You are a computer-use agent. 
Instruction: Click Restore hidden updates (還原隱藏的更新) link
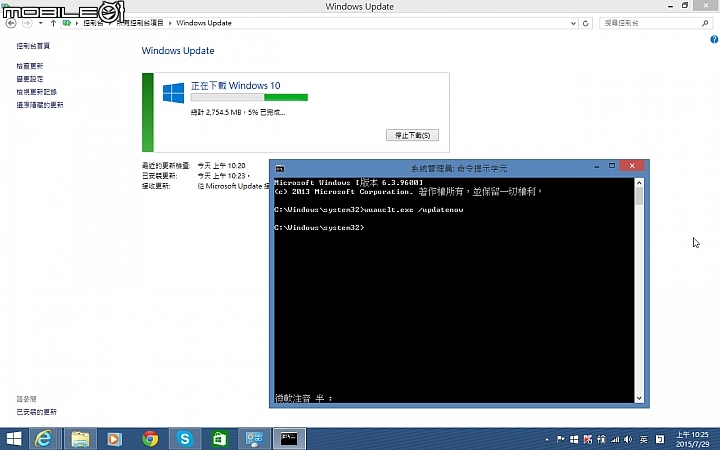(x=40, y=105)
